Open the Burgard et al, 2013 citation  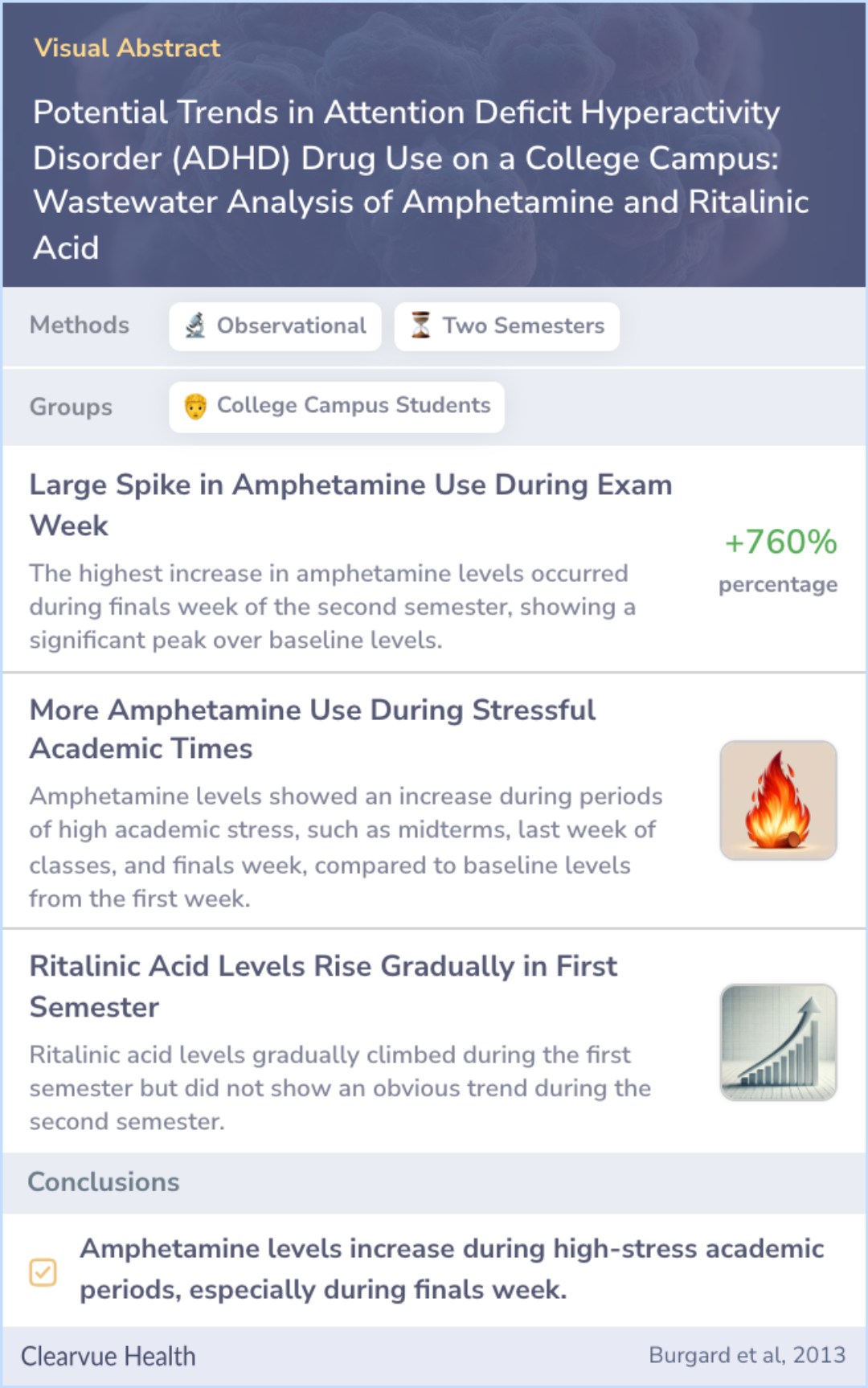(x=747, y=1355)
